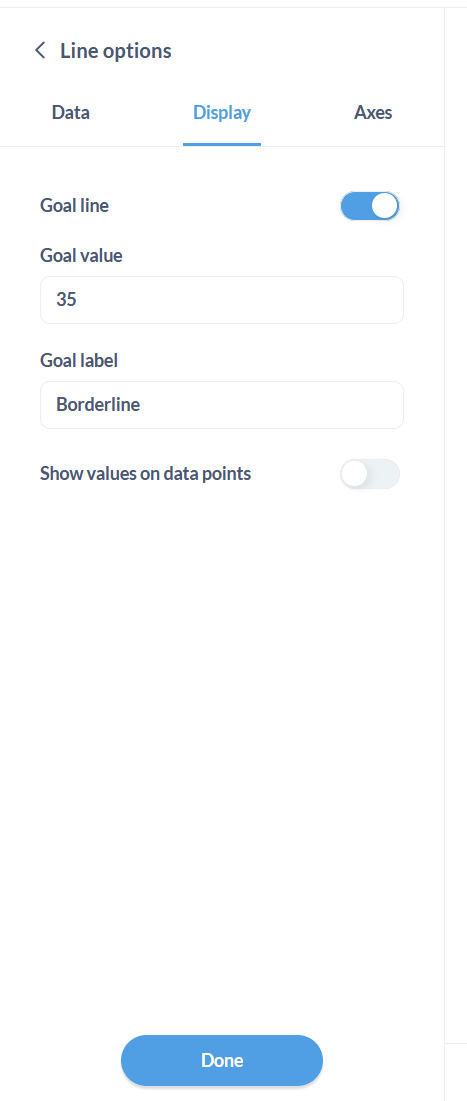
Task: Switch to the Data tab
Action: pyautogui.click(x=70, y=112)
